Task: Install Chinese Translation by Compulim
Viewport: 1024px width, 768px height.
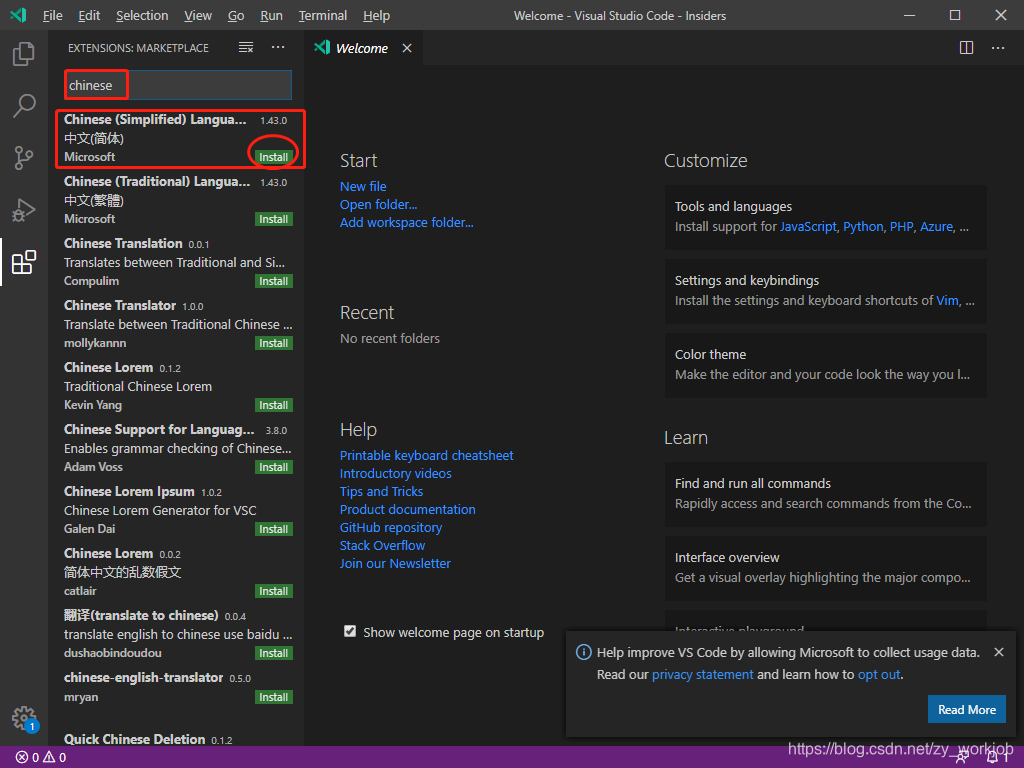Action: click(273, 281)
